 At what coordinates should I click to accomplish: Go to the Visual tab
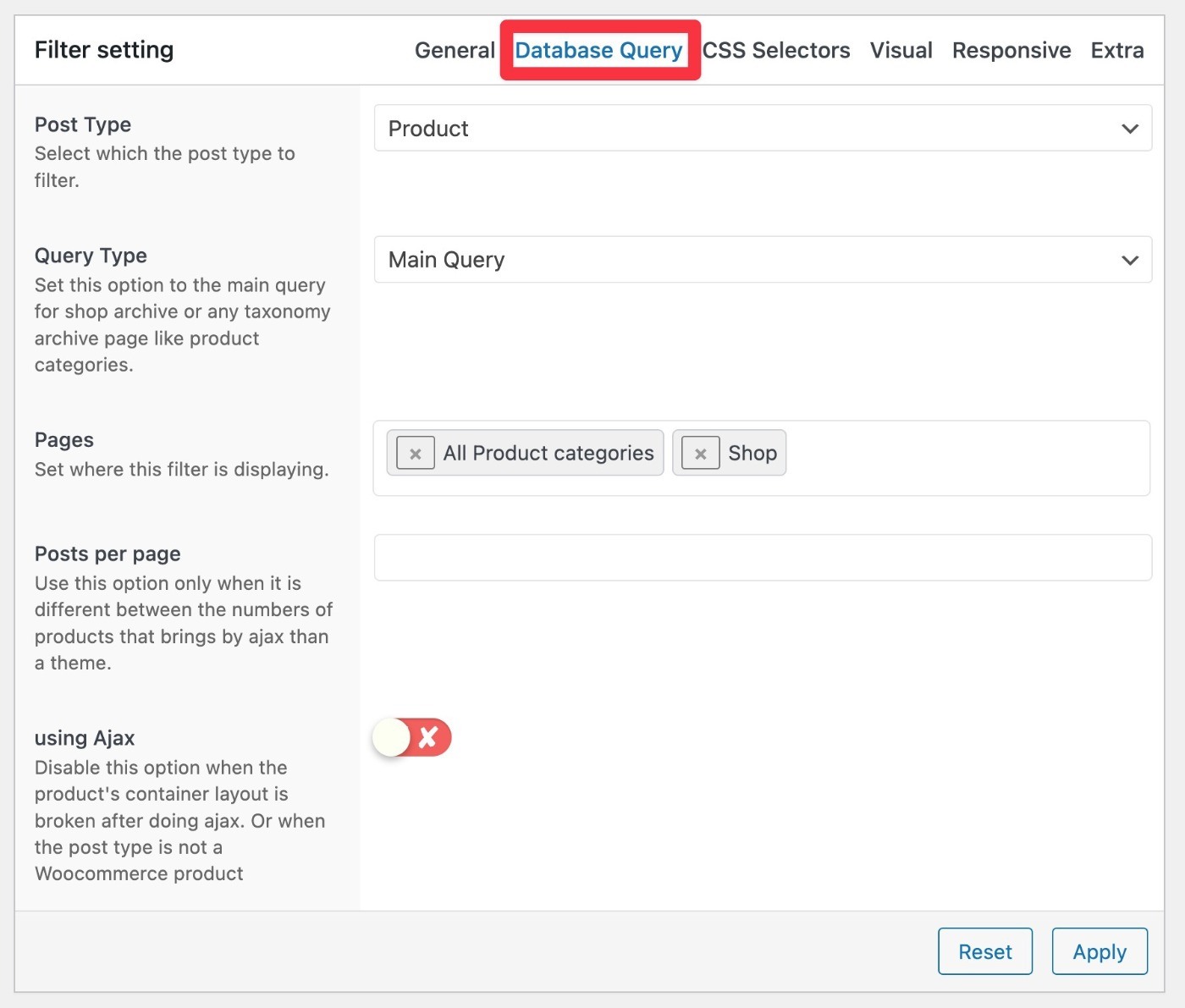point(901,51)
